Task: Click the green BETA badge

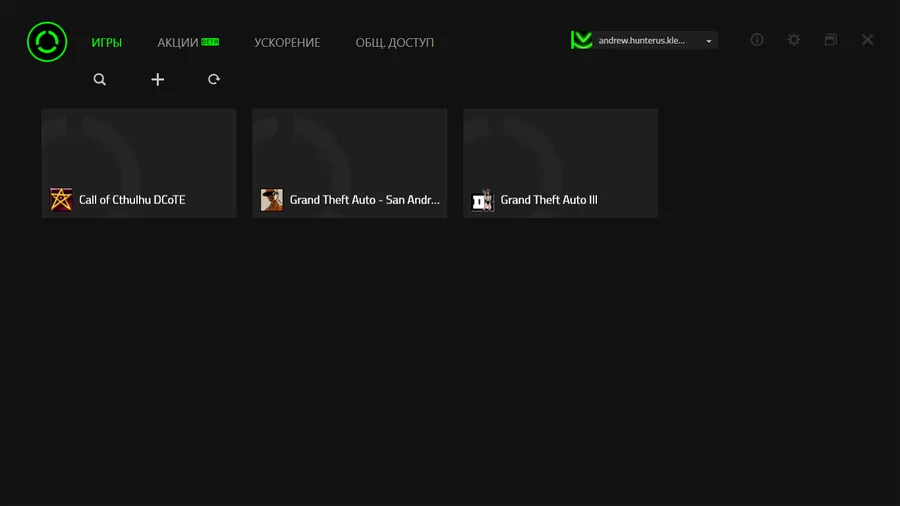Action: point(210,42)
